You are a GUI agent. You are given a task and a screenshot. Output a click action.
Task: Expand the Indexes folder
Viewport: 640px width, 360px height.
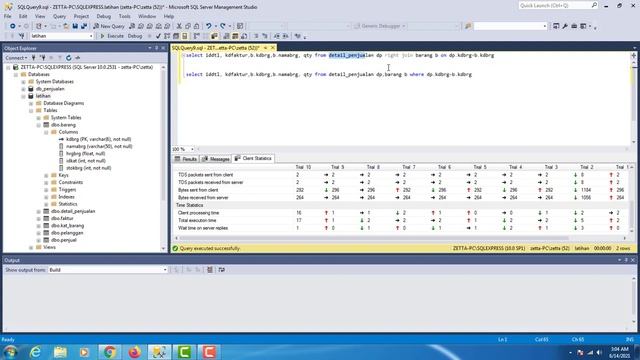coord(46,197)
